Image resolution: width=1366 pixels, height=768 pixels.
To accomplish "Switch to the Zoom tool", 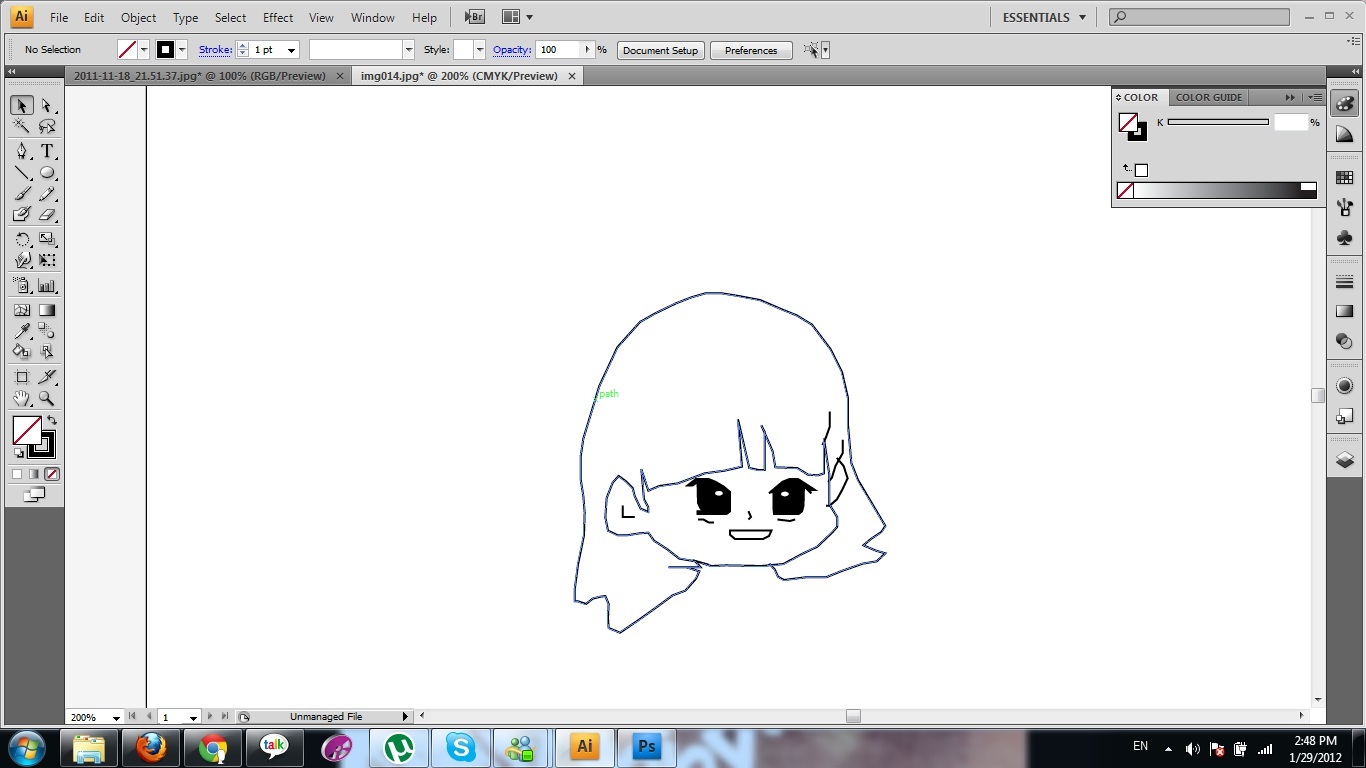I will pos(46,398).
